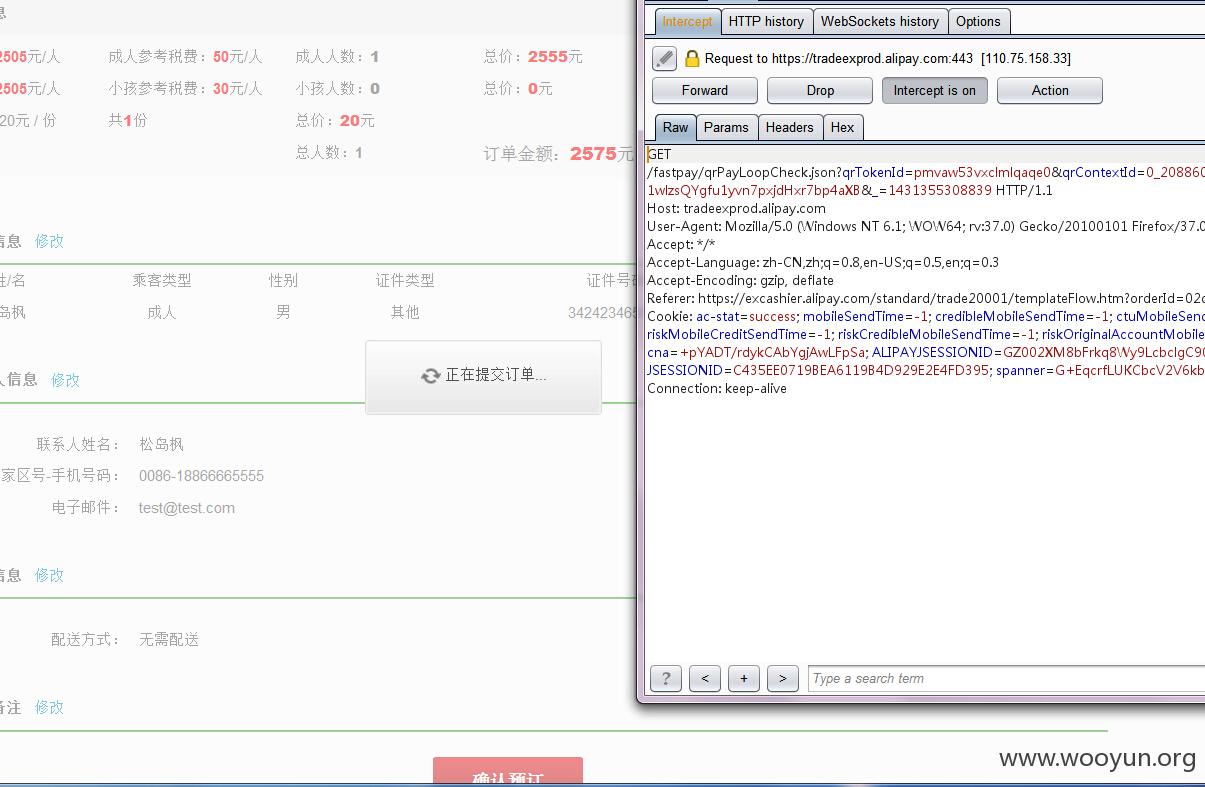Click the email text test@test.com
Image resolution: width=1205 pixels, height=787 pixels.
coord(187,508)
